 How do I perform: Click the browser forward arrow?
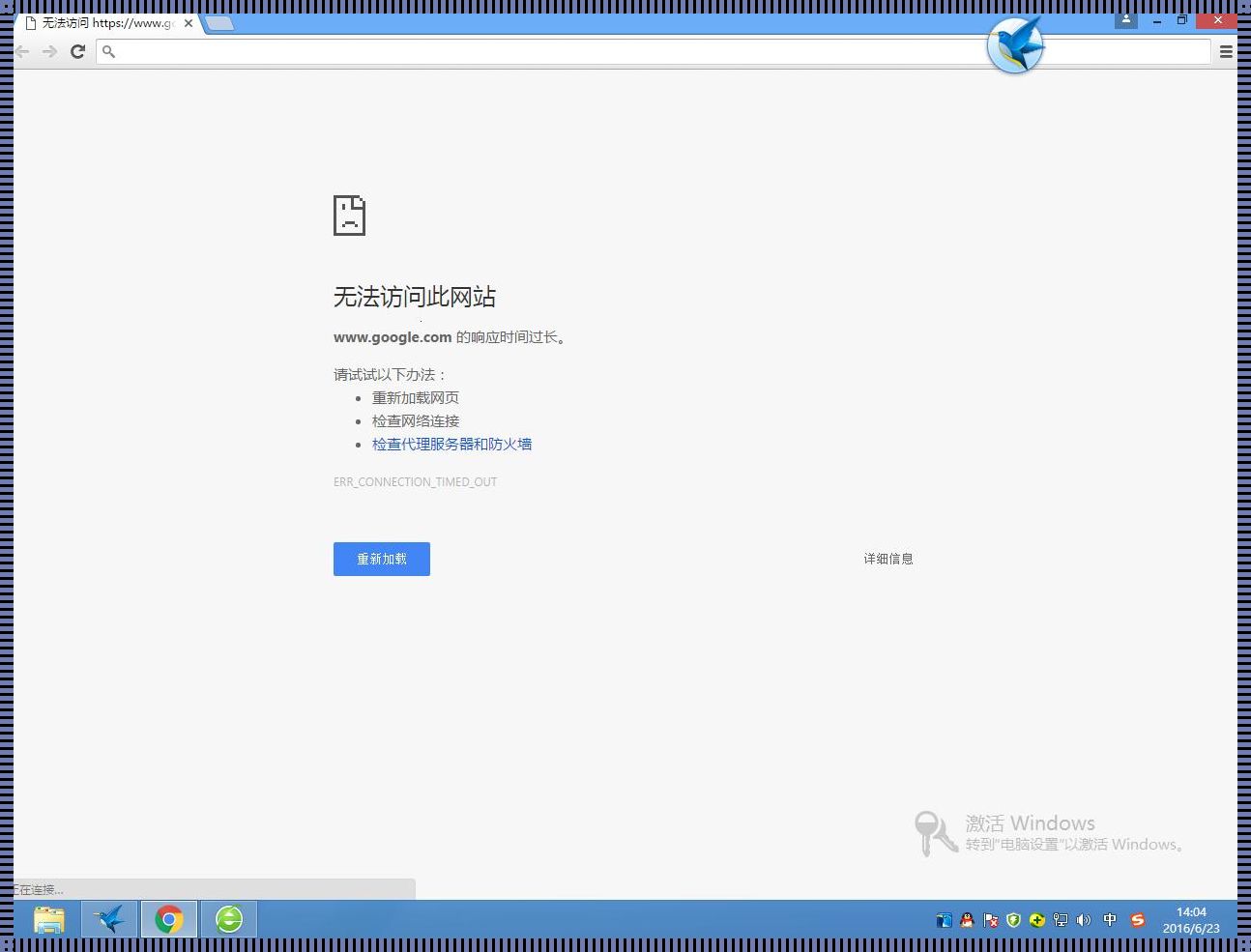pyautogui.click(x=49, y=51)
